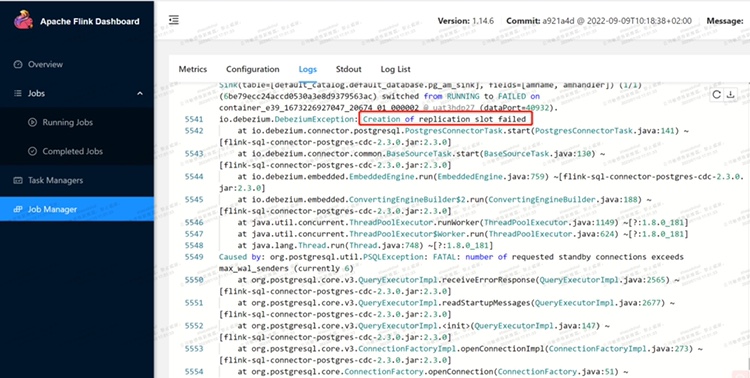Click the Running Jobs play-circle icon
Image resolution: width=750 pixels, height=378 pixels.
pos(33,122)
